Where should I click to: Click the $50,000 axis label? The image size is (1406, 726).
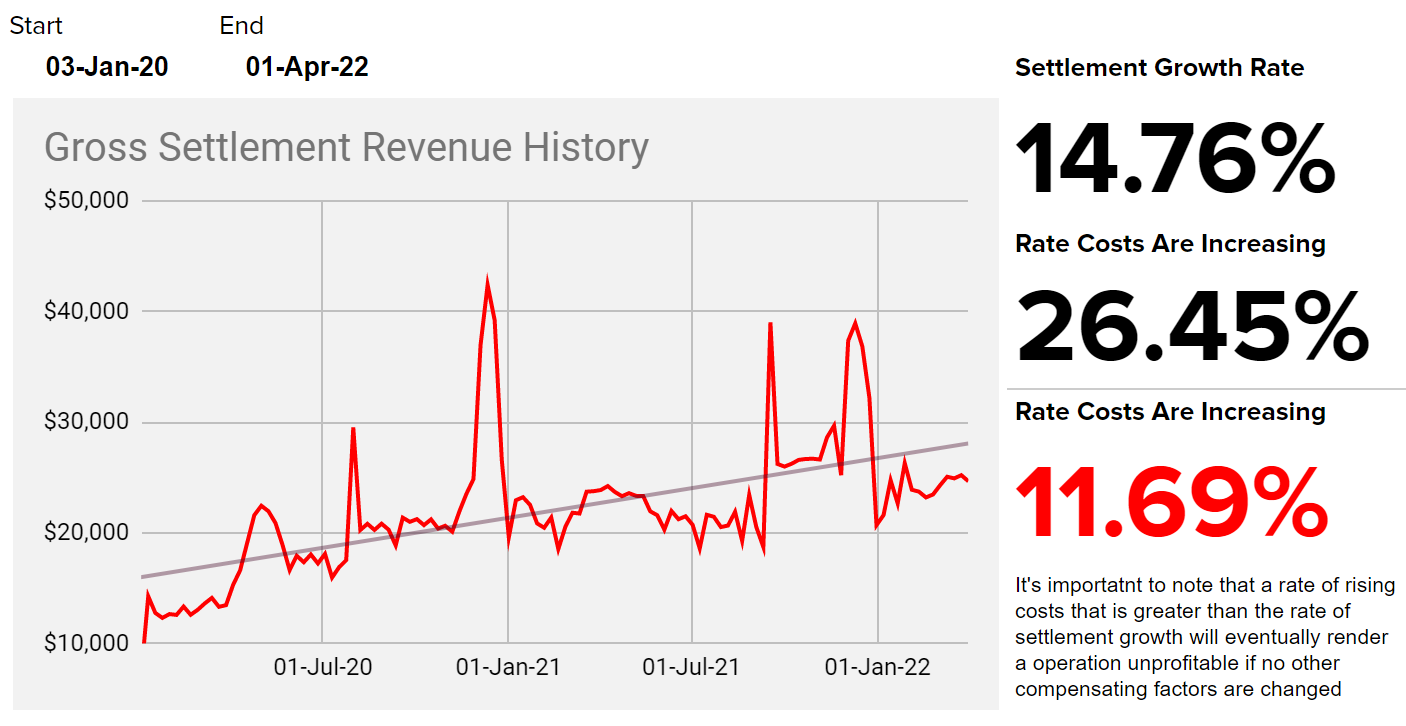coord(86,201)
